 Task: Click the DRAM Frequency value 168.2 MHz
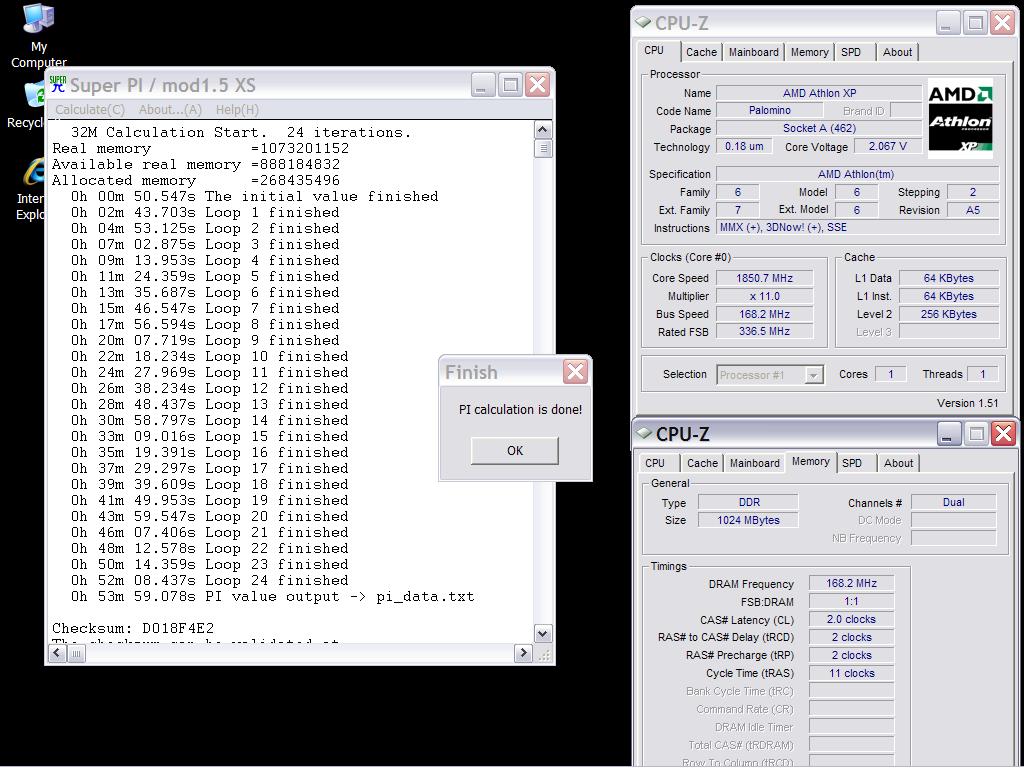pos(852,583)
